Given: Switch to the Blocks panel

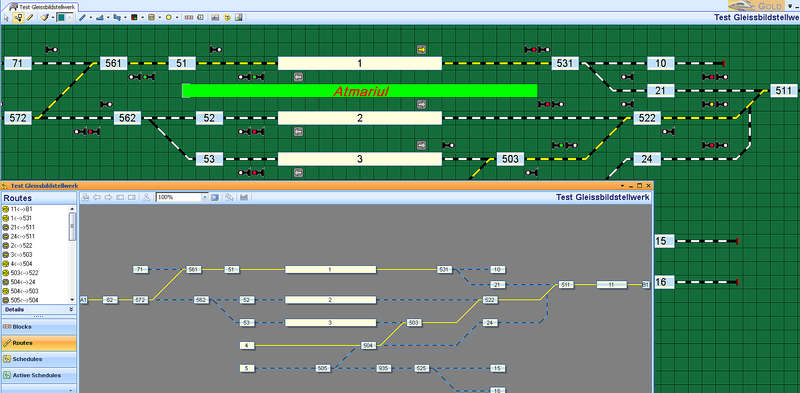Looking at the screenshot, I should 39,327.
